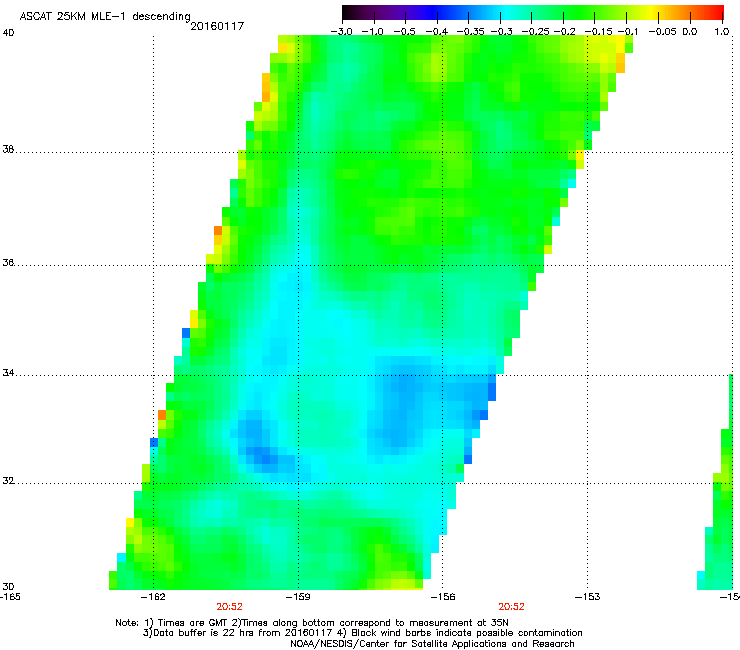Click the color bar label -0.05
The height and width of the screenshot is (650, 740).
pyautogui.click(x=662, y=32)
